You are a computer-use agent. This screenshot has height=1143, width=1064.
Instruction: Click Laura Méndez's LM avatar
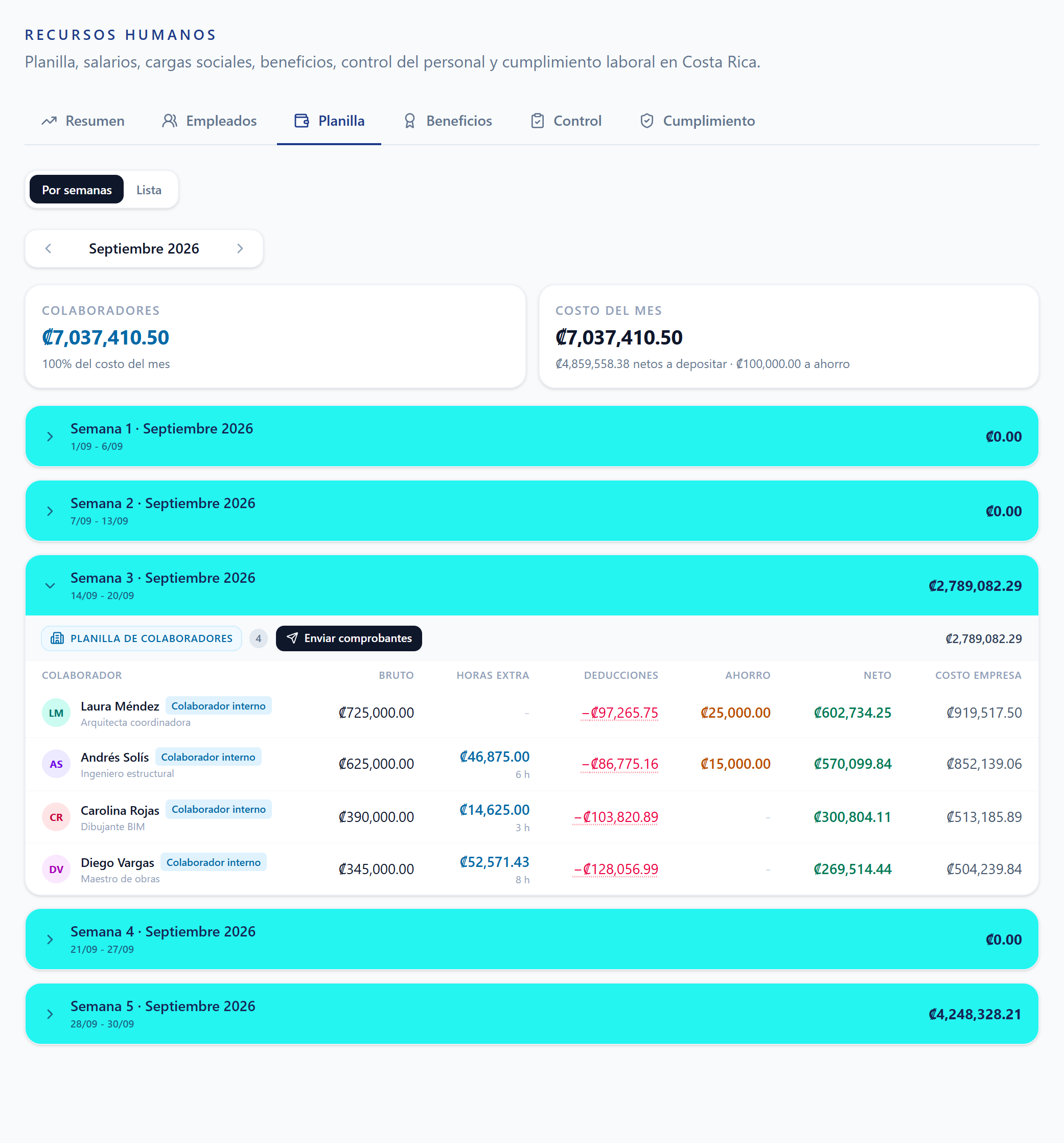click(x=56, y=713)
